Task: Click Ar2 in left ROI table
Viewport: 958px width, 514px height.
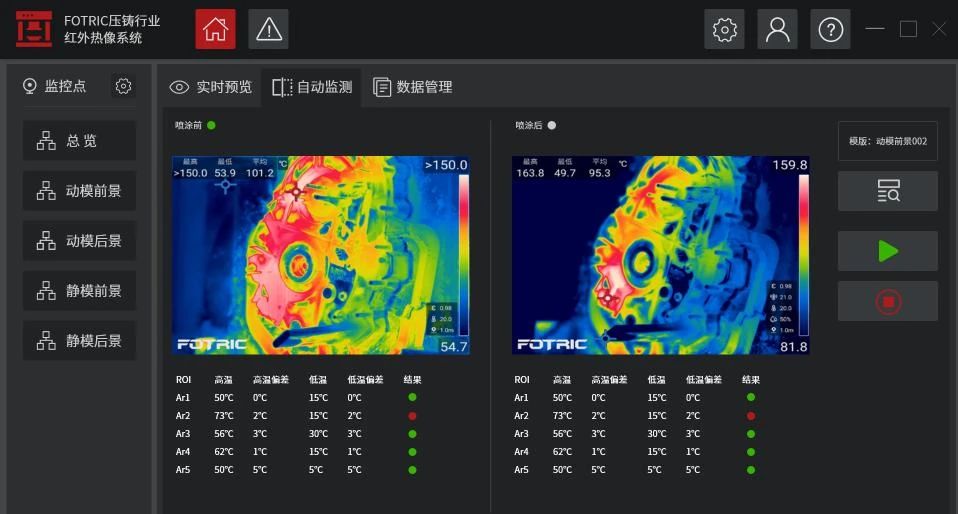Action: pos(183,416)
